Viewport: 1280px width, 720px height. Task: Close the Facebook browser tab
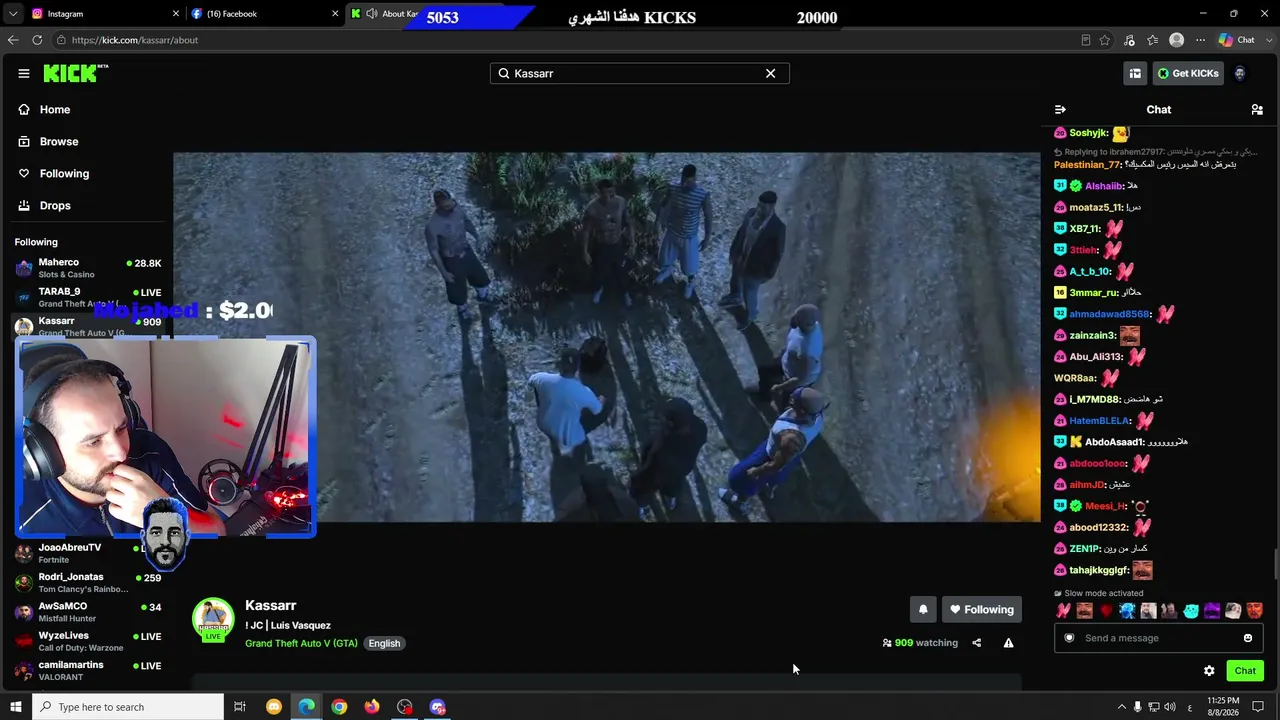point(335,14)
